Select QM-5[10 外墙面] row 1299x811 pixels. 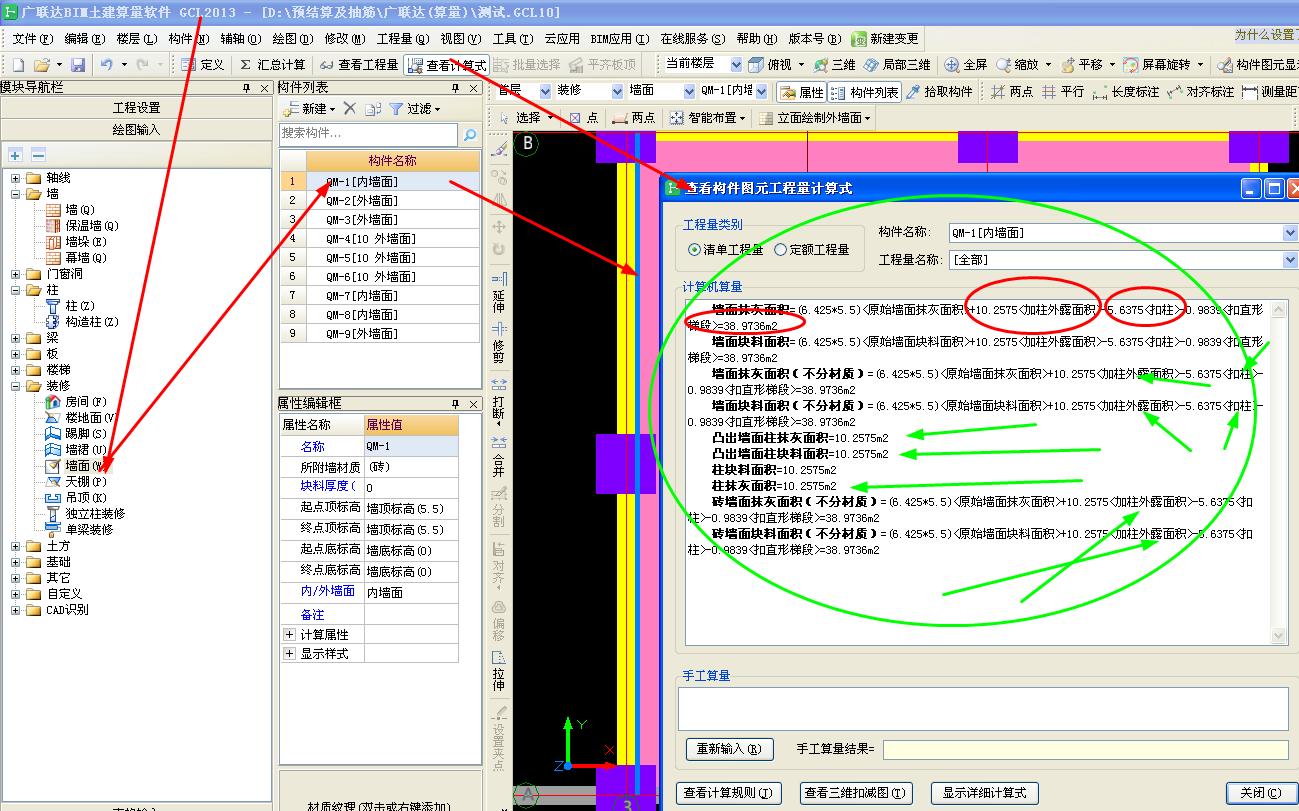[x=379, y=257]
